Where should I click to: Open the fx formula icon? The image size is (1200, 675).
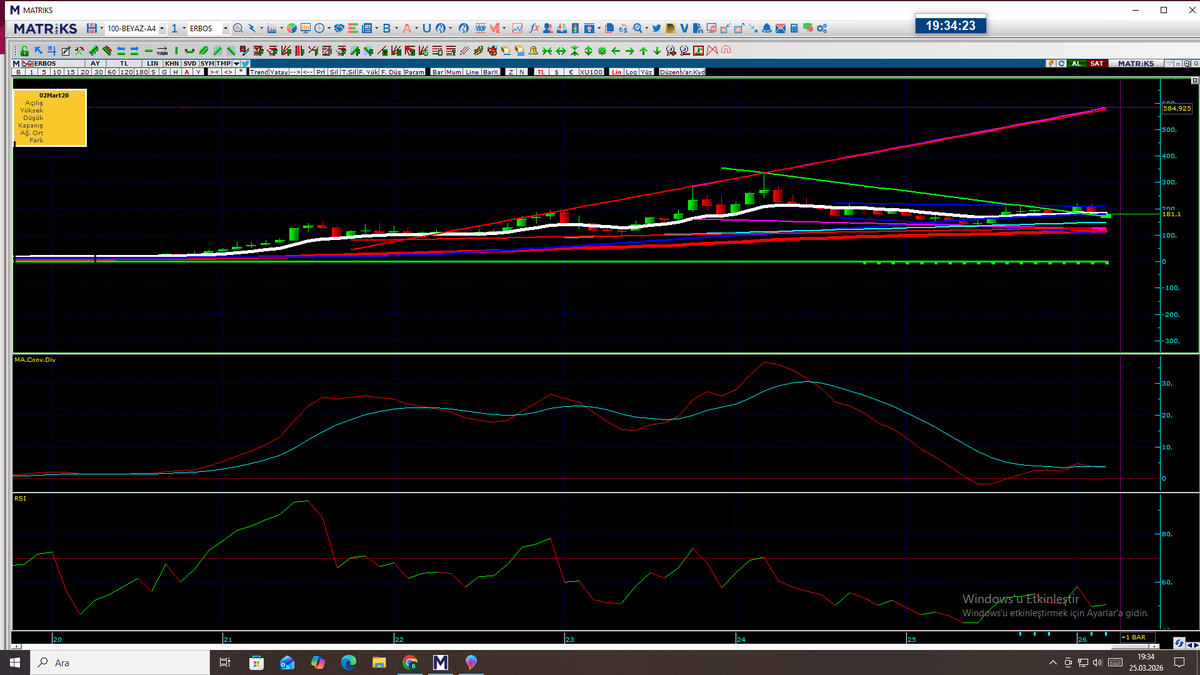(534, 28)
